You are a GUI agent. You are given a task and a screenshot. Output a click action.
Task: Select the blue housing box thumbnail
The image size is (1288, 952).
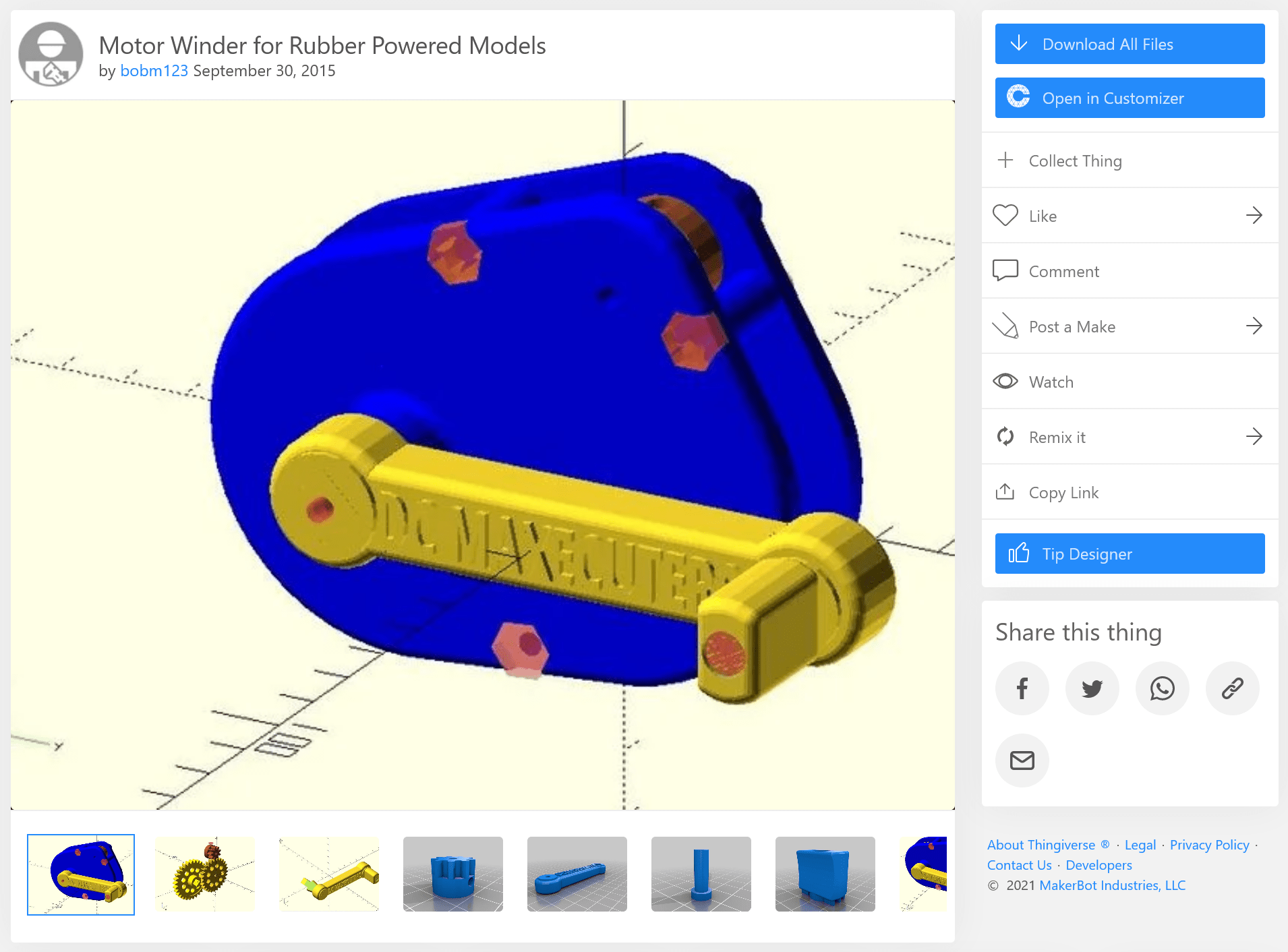point(825,874)
